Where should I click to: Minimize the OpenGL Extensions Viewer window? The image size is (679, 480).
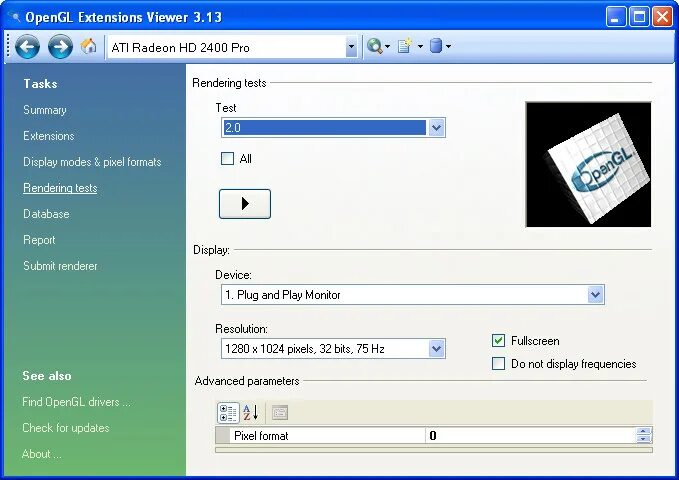615,17
